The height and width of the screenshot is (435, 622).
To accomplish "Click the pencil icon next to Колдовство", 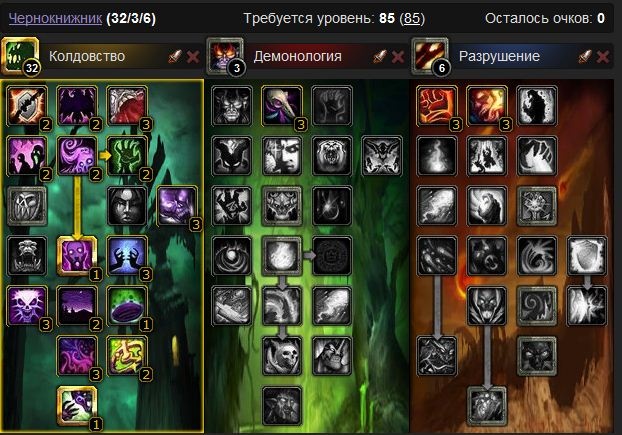I will [x=175, y=57].
